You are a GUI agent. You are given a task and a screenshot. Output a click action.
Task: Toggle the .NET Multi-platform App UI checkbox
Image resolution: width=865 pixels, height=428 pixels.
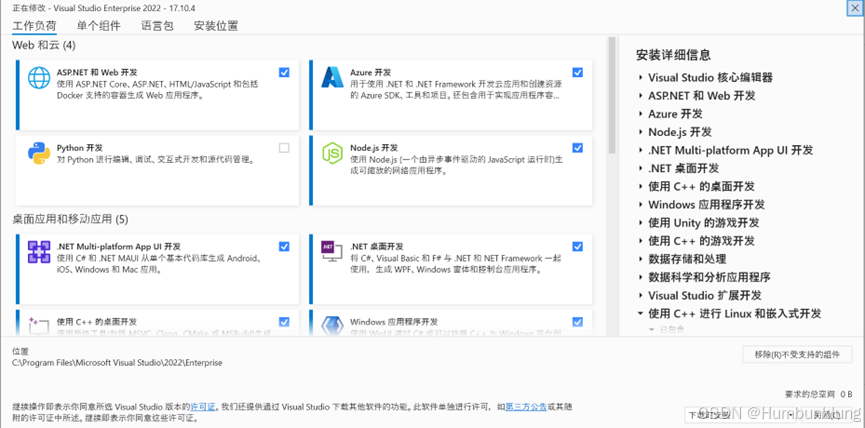(284, 247)
